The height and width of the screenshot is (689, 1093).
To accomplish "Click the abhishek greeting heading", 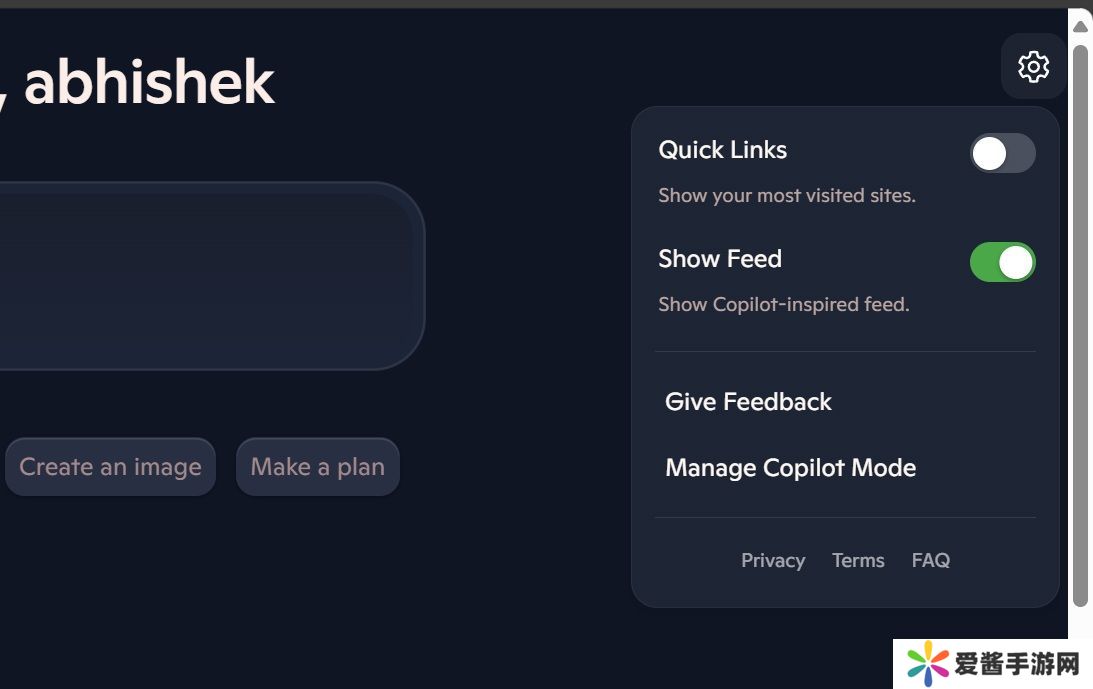I will [x=148, y=82].
